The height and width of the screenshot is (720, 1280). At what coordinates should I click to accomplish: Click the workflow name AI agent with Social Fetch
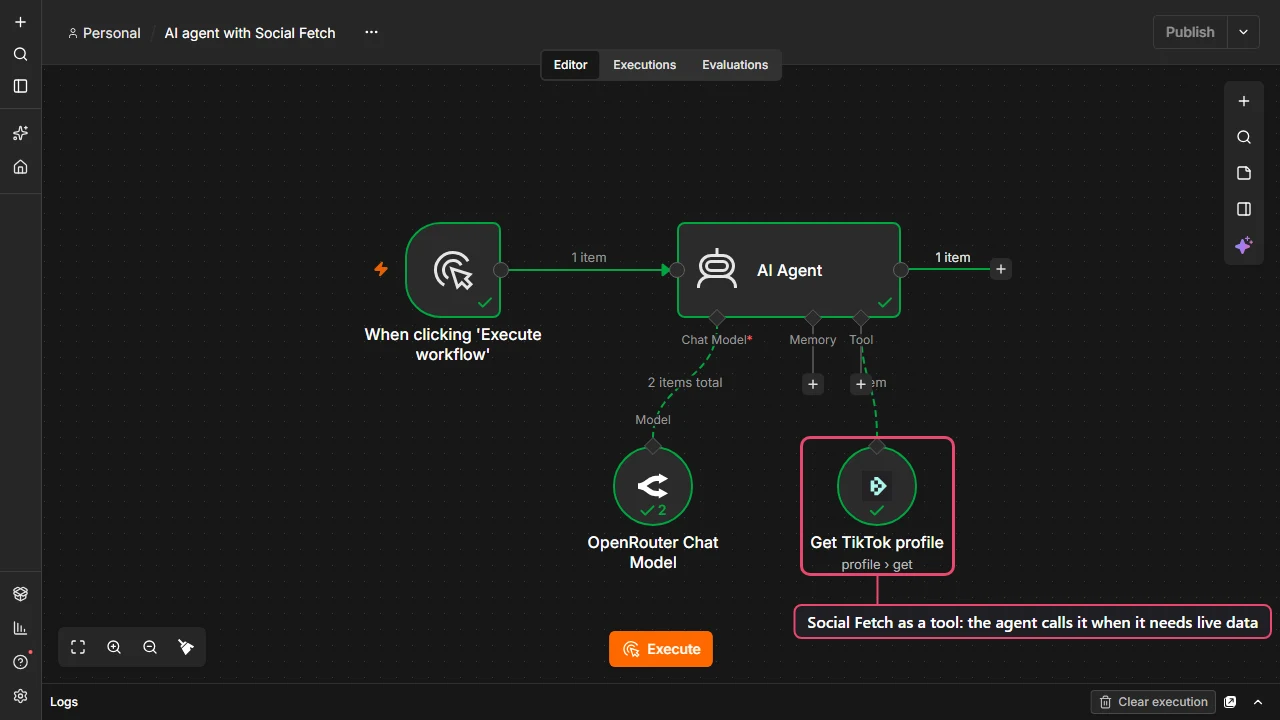click(x=250, y=33)
